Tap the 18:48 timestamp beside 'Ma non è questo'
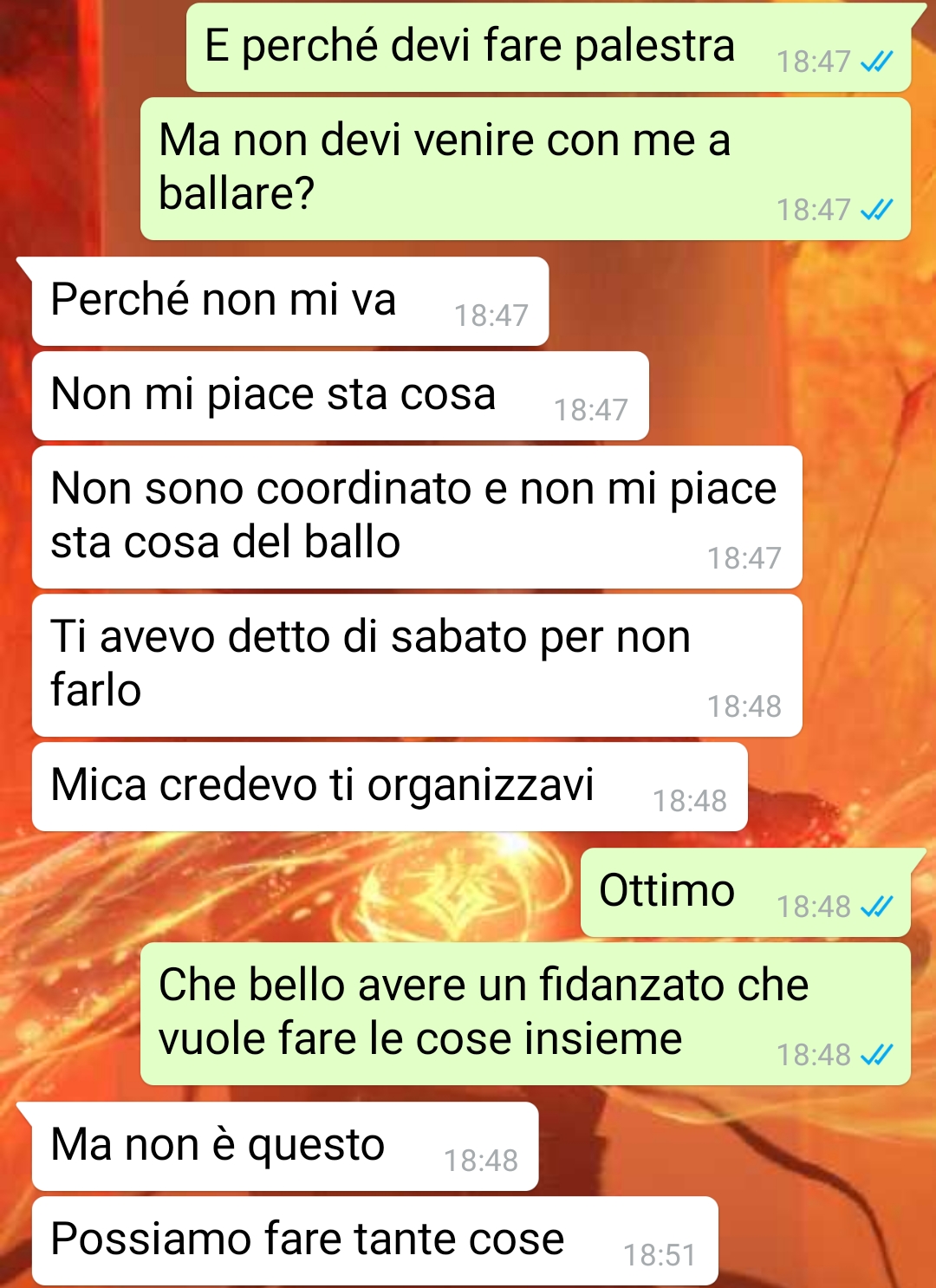This screenshot has height=1288, width=936. (481, 1161)
